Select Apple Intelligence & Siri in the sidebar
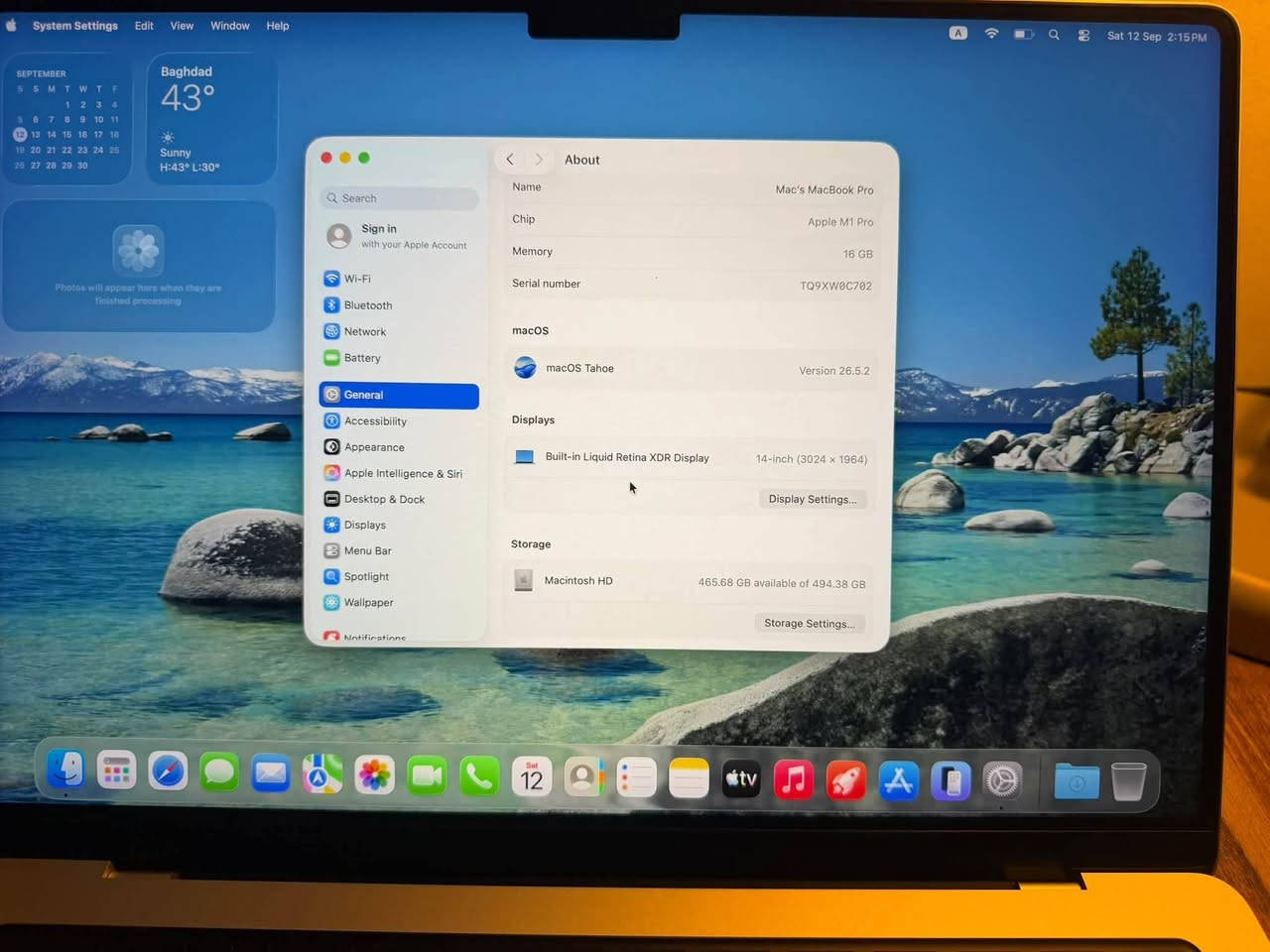Image resolution: width=1270 pixels, height=952 pixels. (x=399, y=473)
